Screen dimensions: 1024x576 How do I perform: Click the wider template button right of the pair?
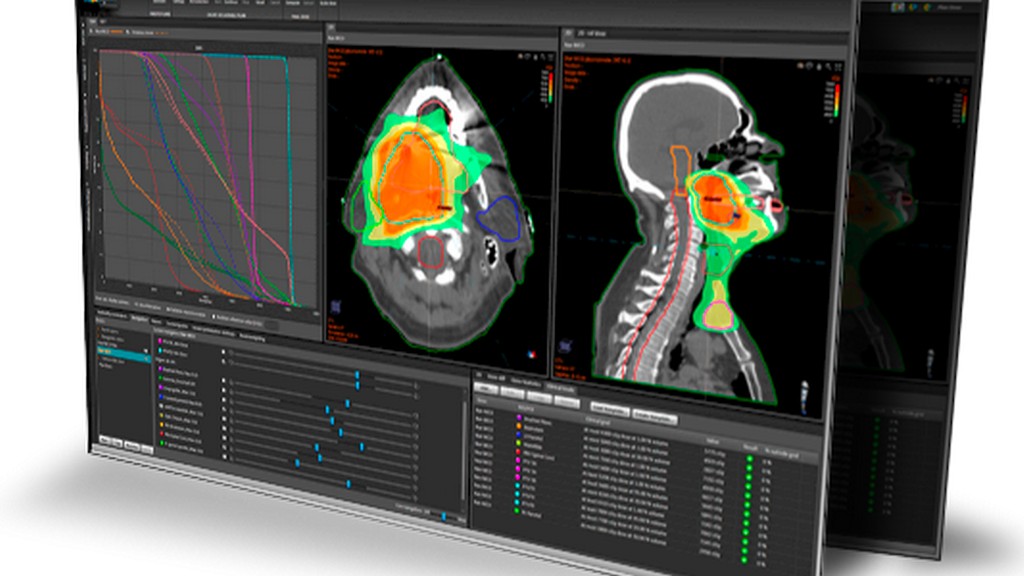[x=654, y=418]
